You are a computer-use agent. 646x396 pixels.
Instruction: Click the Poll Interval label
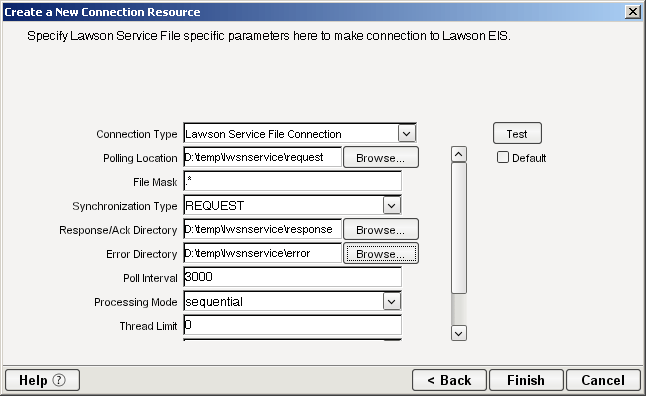coord(150,278)
